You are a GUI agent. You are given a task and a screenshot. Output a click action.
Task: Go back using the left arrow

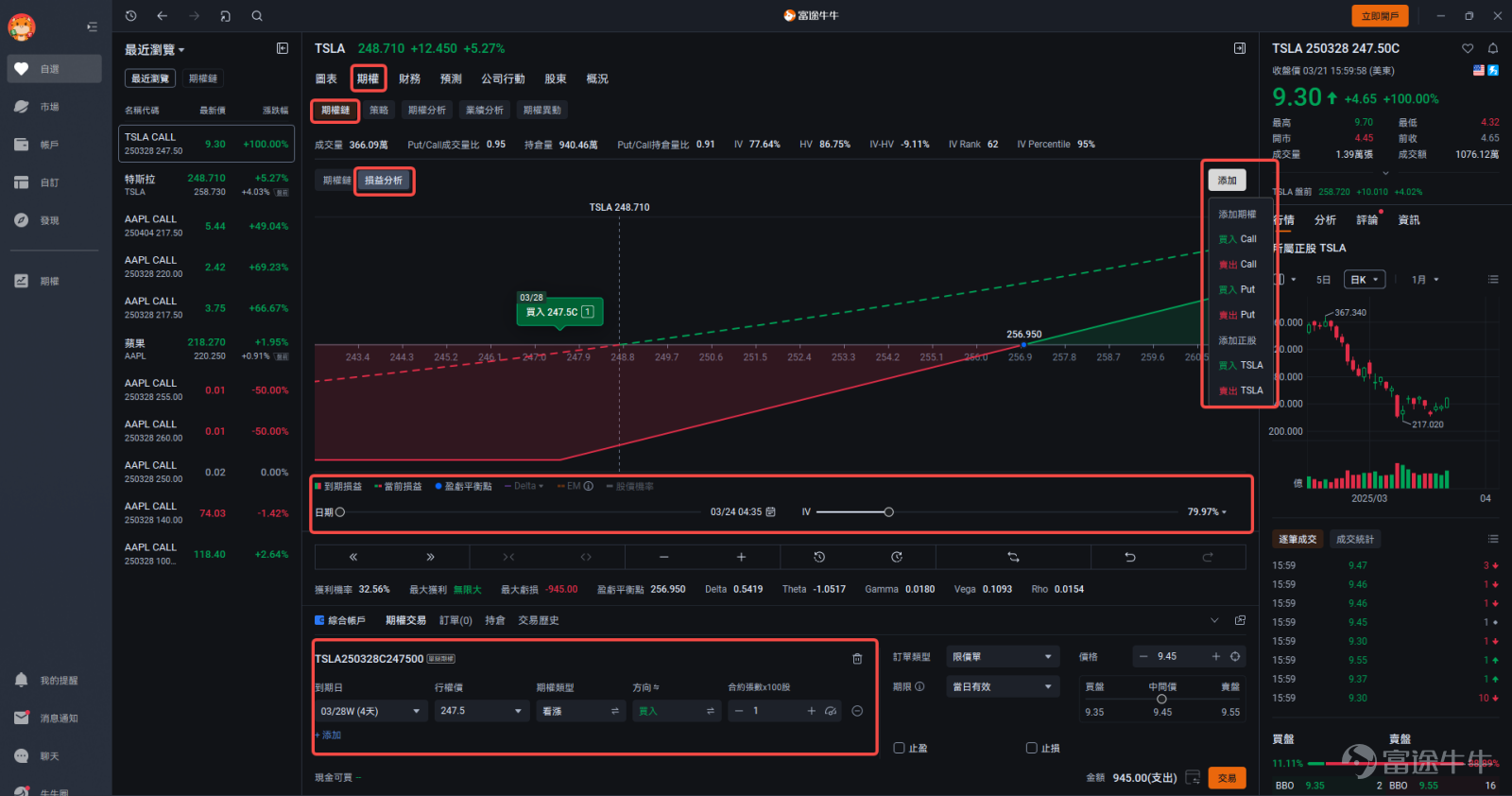click(x=162, y=16)
